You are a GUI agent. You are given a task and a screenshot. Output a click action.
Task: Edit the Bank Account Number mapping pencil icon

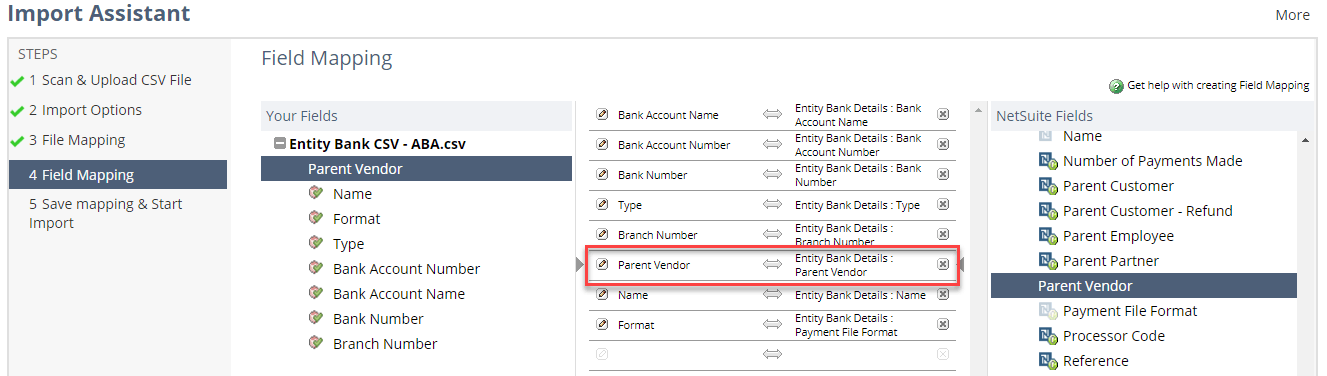(x=602, y=145)
